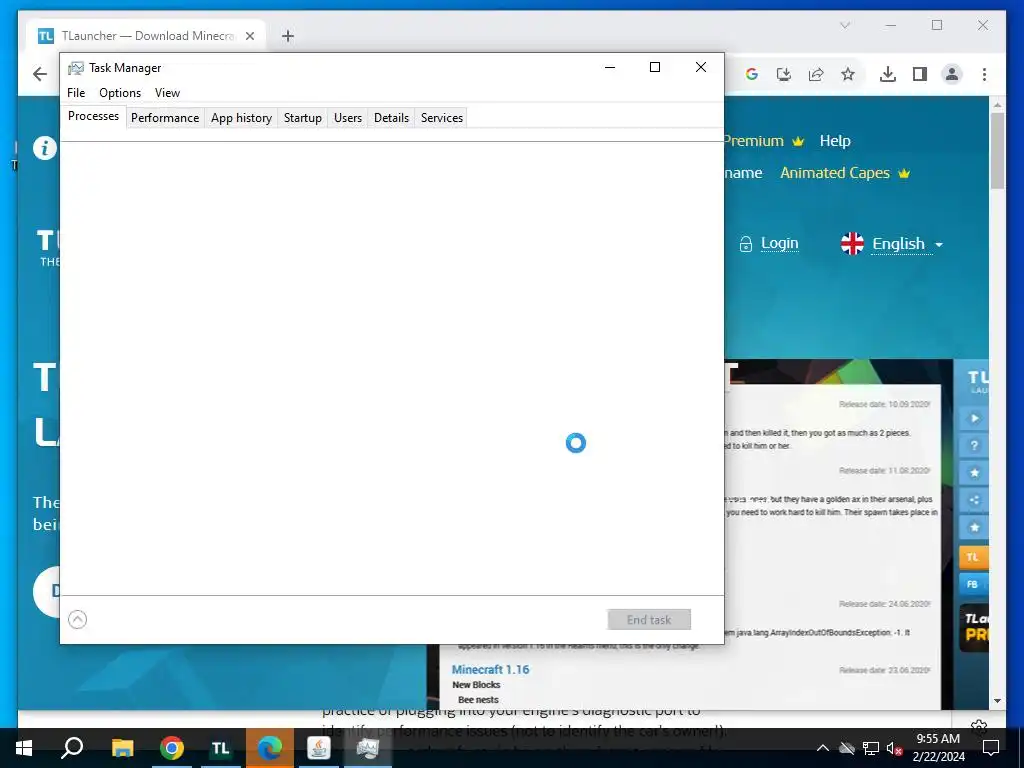
Task: Click the Task Manager title bar icon
Action: tap(76, 68)
